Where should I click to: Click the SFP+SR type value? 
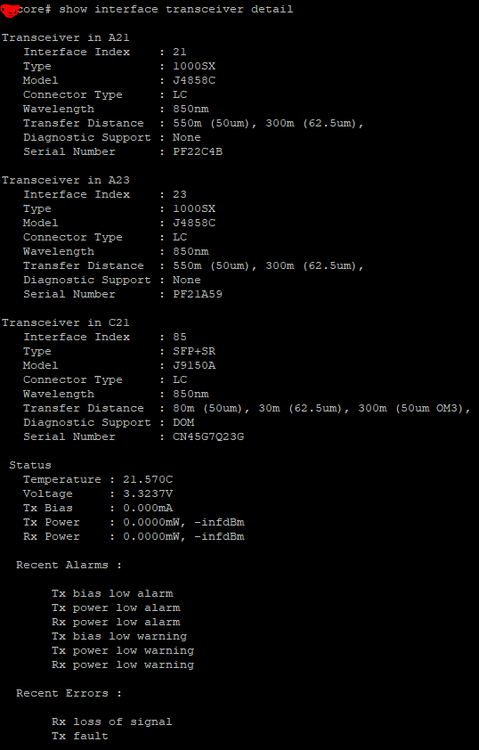(x=194, y=351)
